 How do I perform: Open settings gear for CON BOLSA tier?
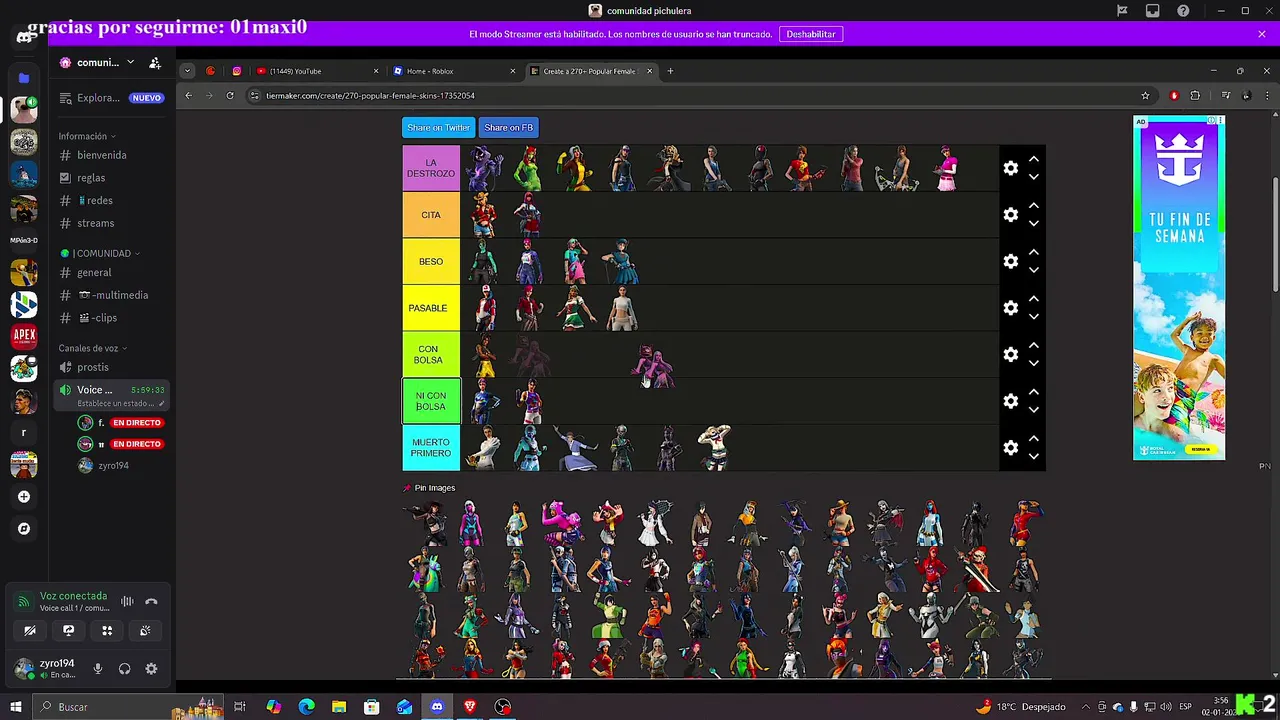click(1011, 354)
